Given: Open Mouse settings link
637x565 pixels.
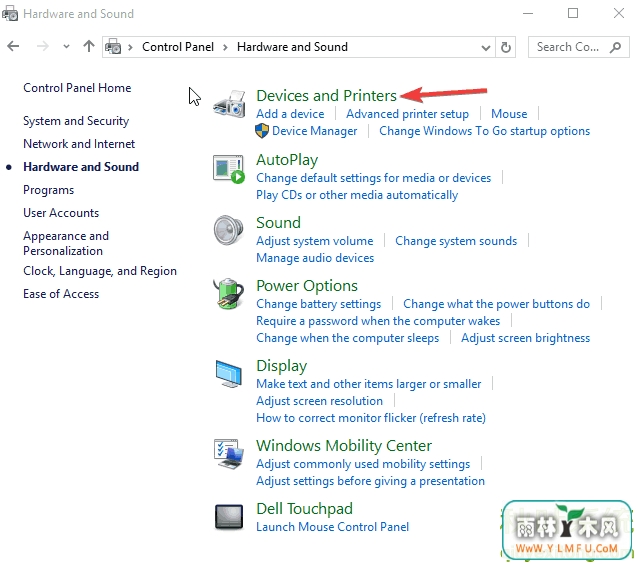Looking at the screenshot, I should pos(509,114).
